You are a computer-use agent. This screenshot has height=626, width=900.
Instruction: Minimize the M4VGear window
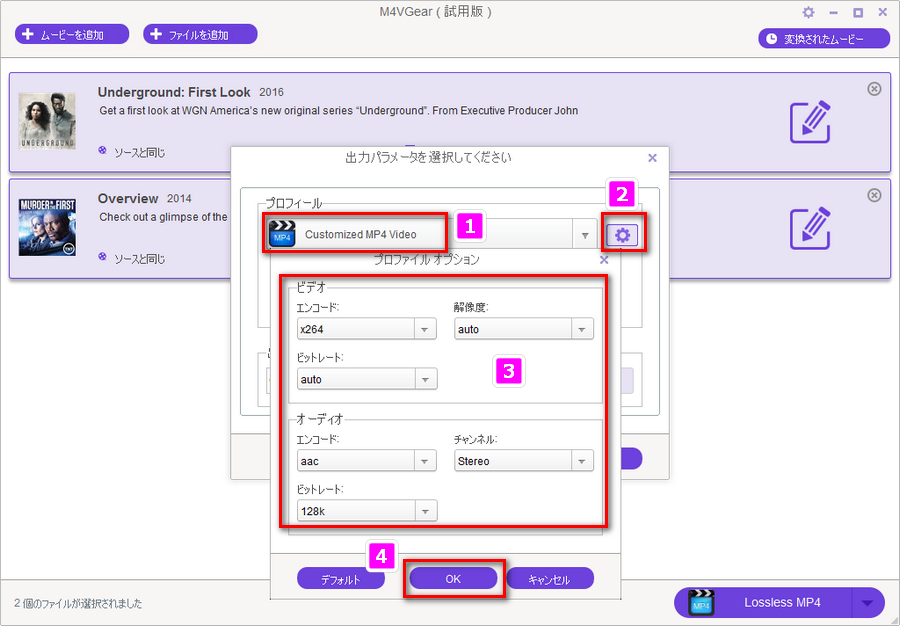[x=833, y=13]
